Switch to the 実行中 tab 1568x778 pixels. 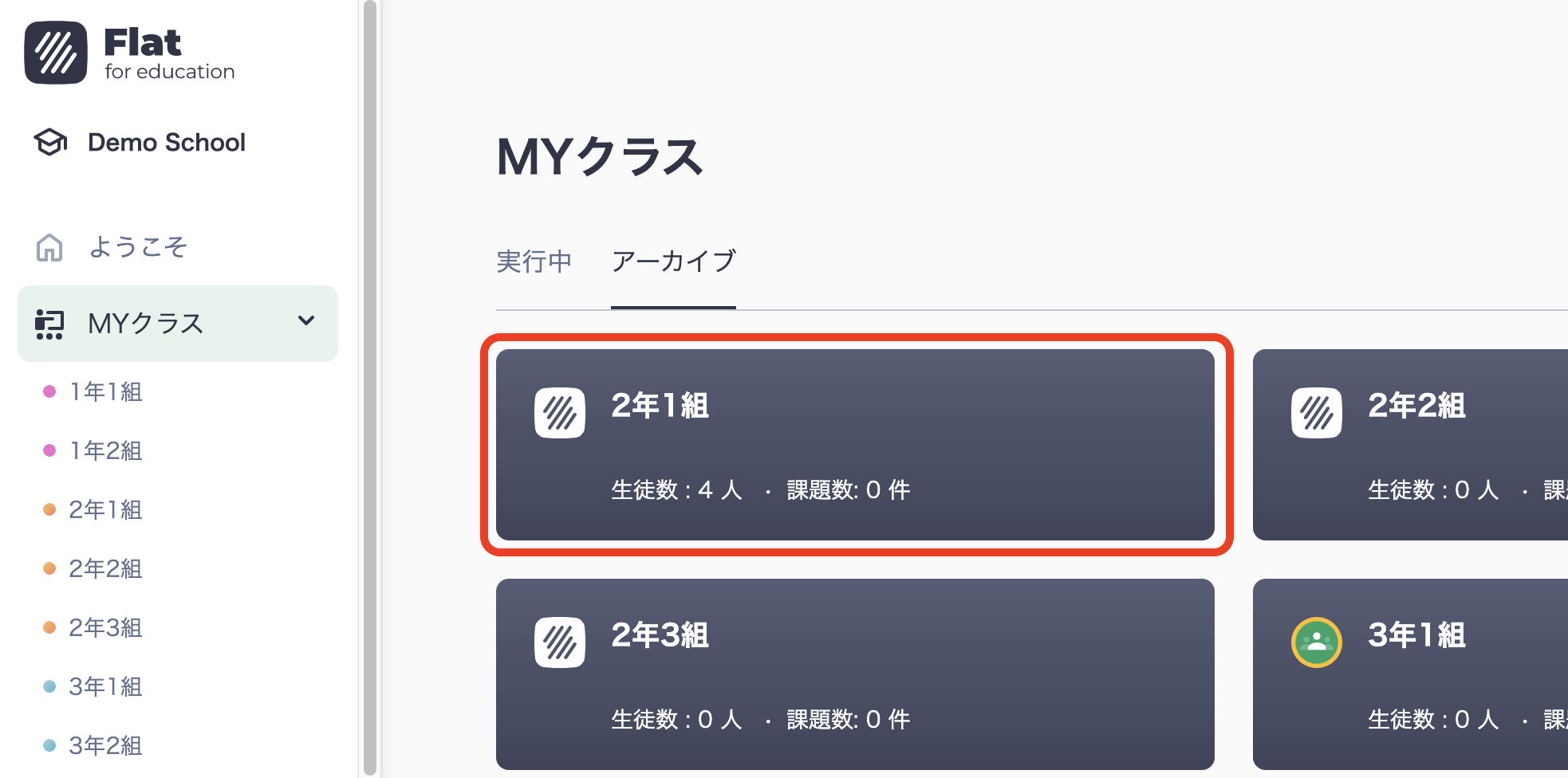coord(534,261)
